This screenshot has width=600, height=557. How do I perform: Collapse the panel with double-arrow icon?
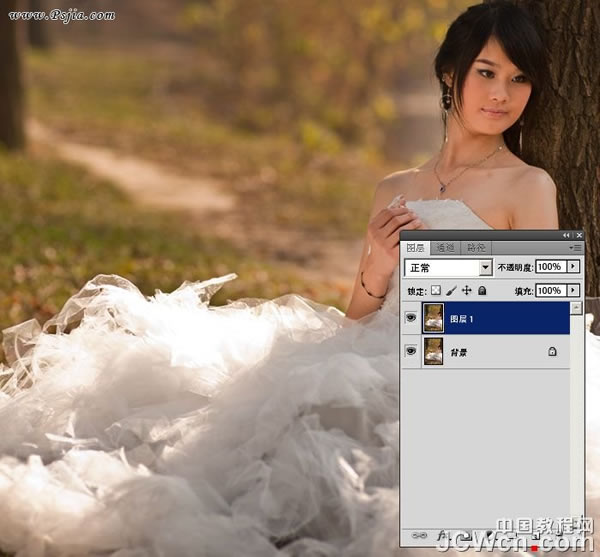pos(566,235)
